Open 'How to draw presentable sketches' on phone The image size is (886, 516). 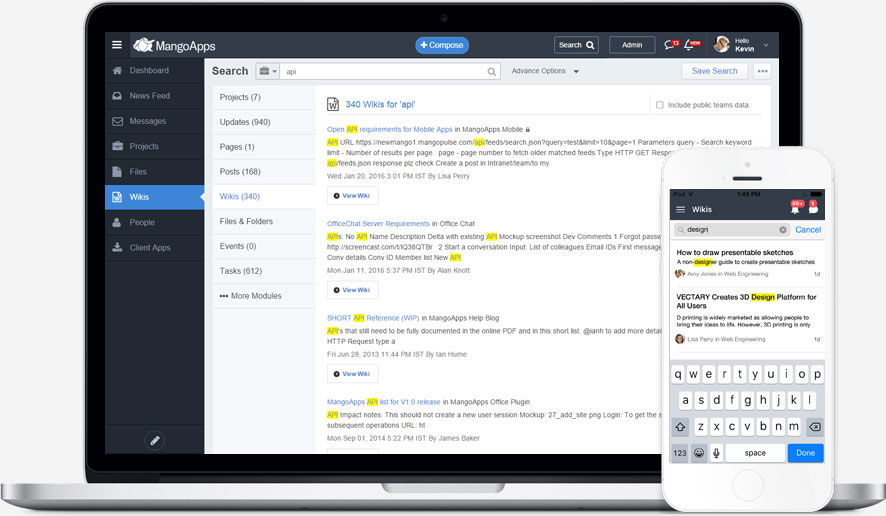tap(735, 253)
